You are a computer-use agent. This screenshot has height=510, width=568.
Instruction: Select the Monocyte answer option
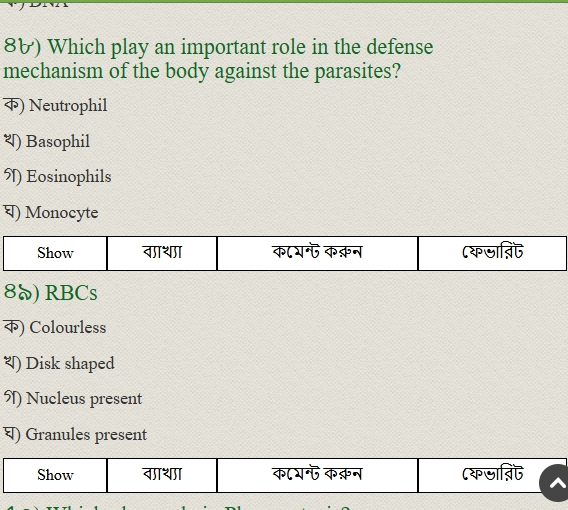(51, 212)
